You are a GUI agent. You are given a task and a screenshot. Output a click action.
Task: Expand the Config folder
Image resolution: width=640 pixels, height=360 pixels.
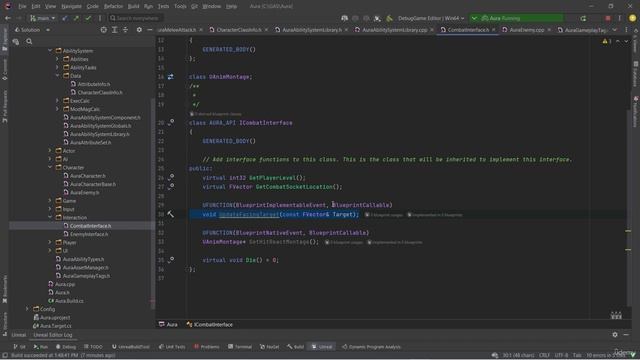pyautogui.click(x=27, y=309)
